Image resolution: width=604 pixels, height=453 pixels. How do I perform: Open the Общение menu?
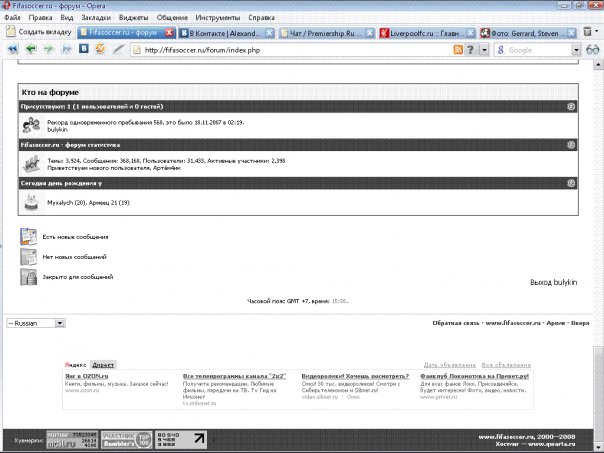pos(172,18)
